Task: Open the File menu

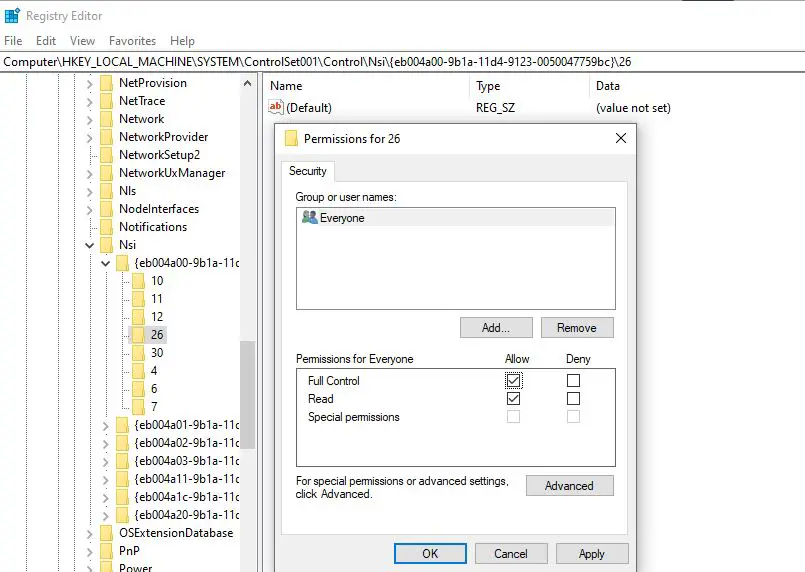Action: [x=13, y=41]
